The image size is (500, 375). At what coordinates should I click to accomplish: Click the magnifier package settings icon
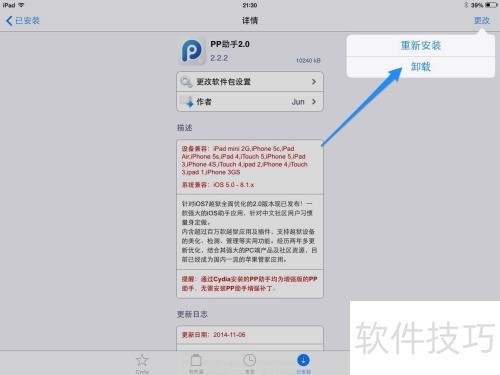coord(186,82)
